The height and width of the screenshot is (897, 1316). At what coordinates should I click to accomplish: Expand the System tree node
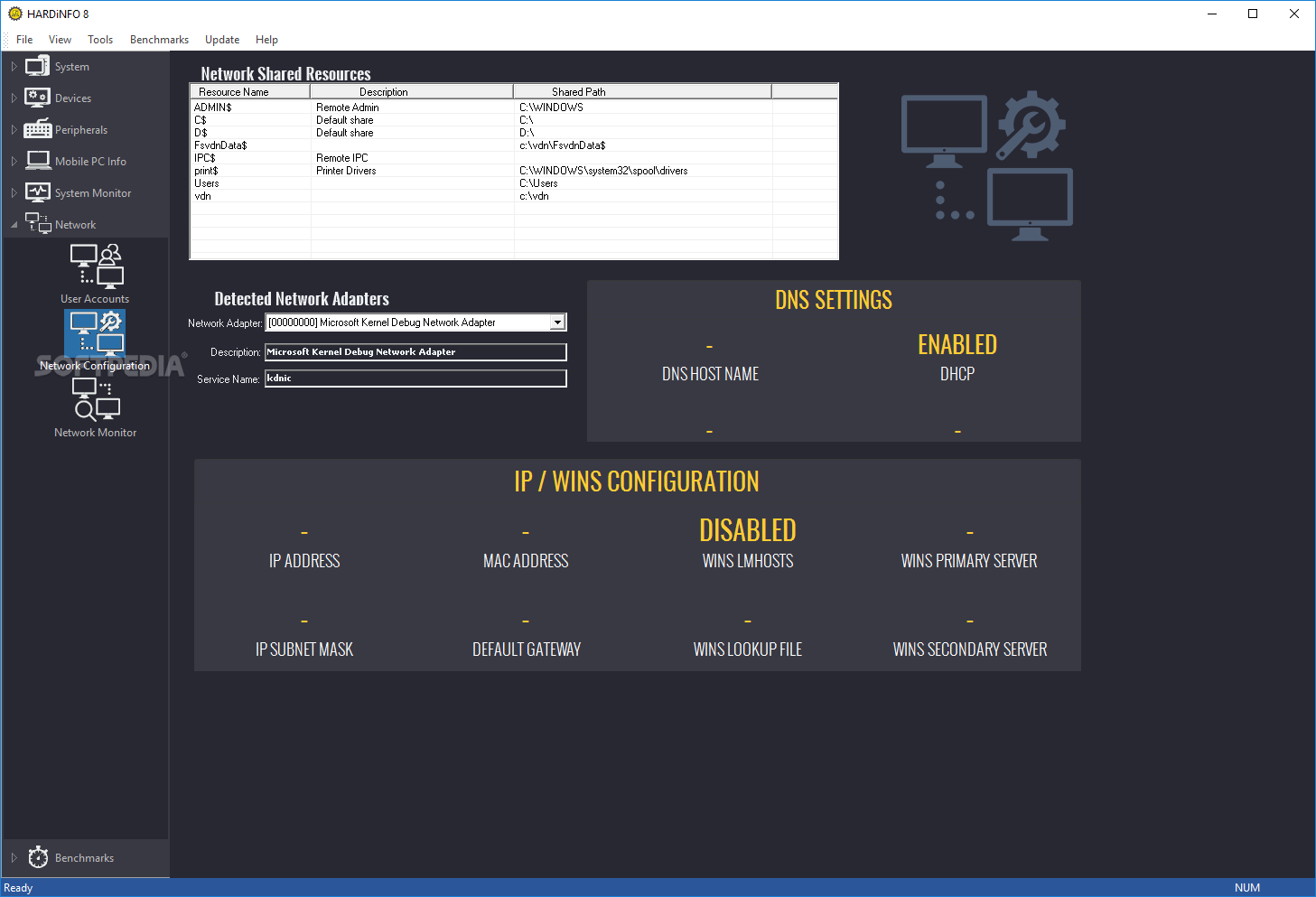tap(14, 67)
